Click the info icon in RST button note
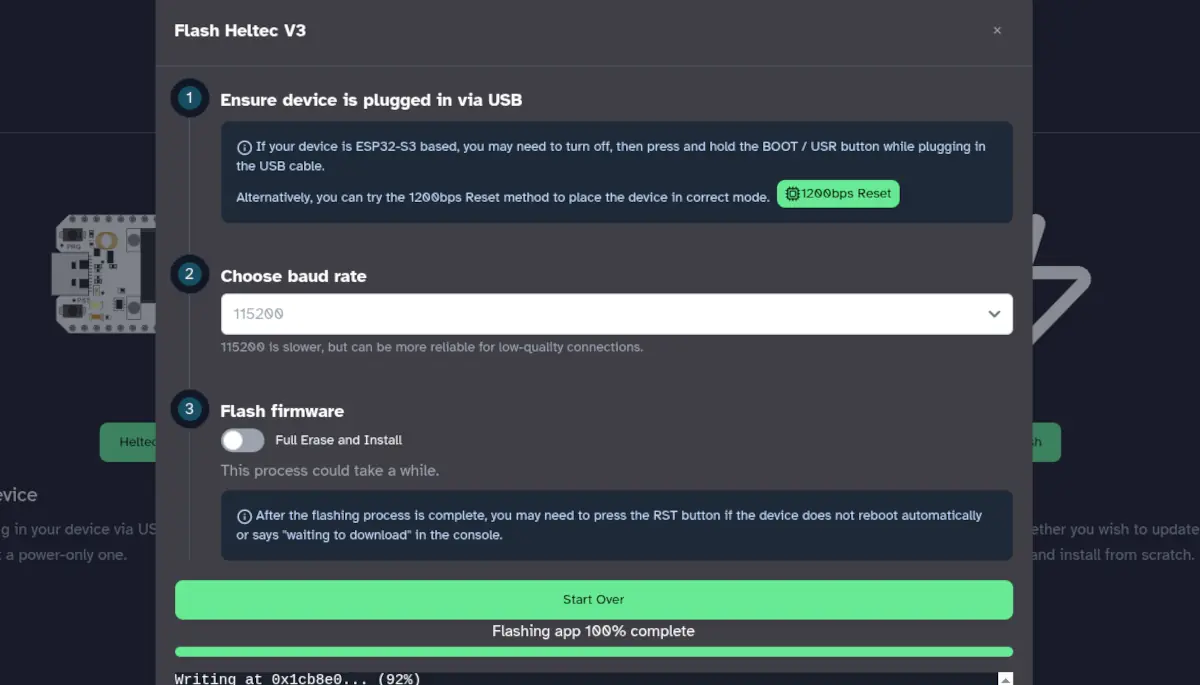This screenshot has width=1200, height=685. pos(244,516)
